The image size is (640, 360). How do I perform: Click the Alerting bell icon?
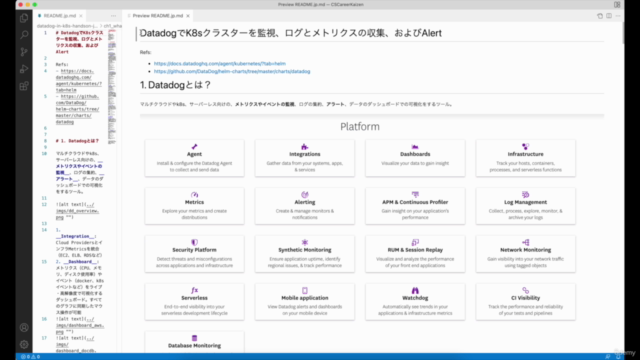pos(304,195)
